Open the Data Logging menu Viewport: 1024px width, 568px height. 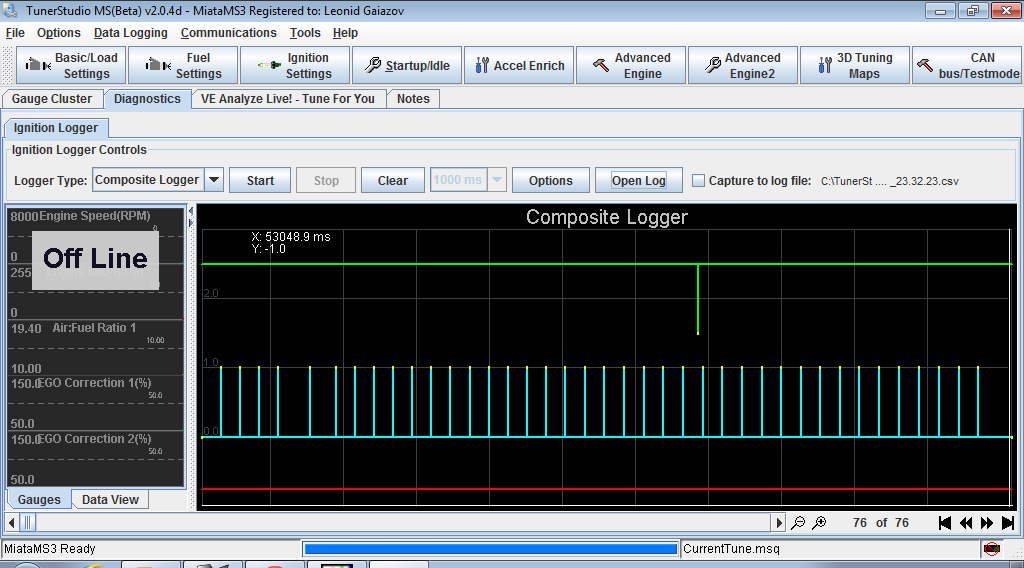coord(131,33)
